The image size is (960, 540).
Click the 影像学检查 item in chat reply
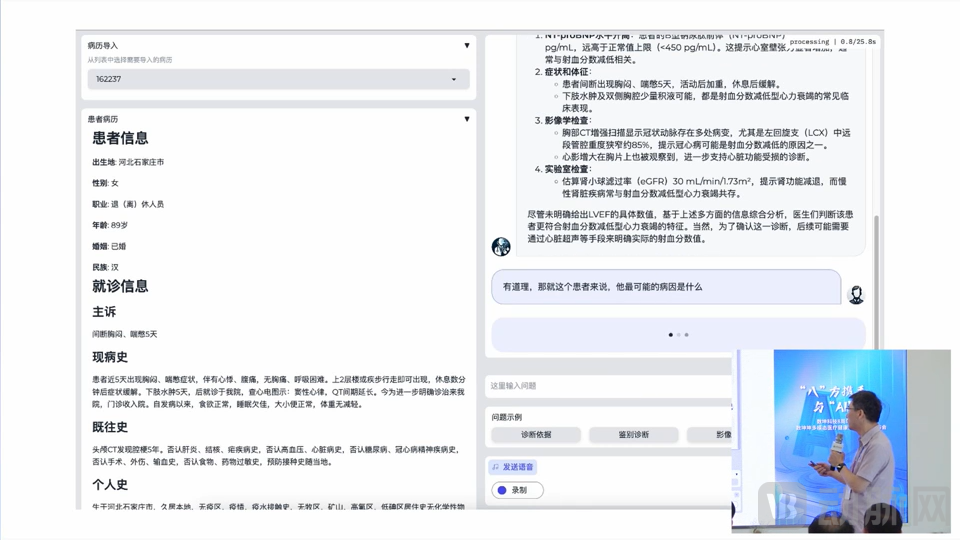pos(568,121)
